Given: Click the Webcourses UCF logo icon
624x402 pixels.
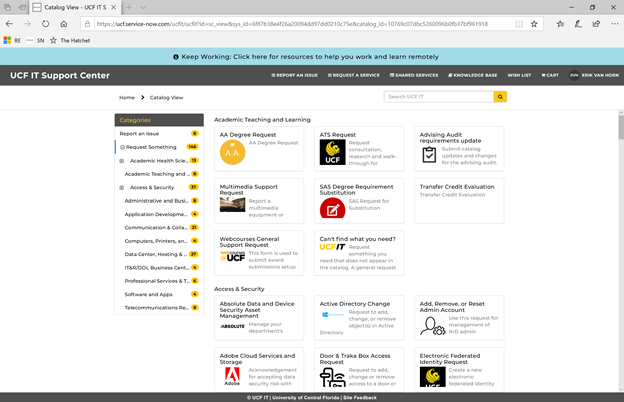Looking at the screenshot, I should (x=232, y=256).
